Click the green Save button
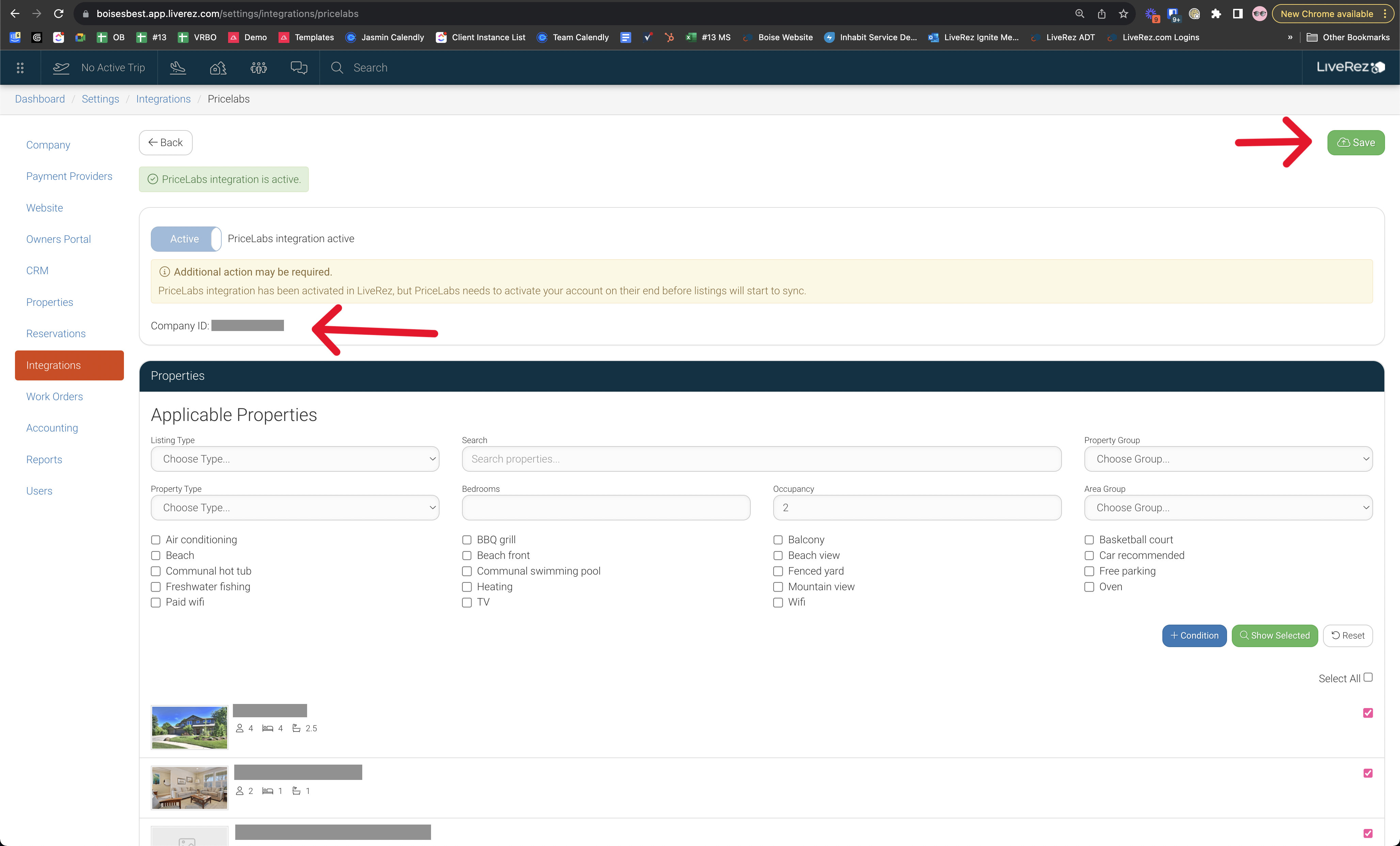 [x=1356, y=143]
